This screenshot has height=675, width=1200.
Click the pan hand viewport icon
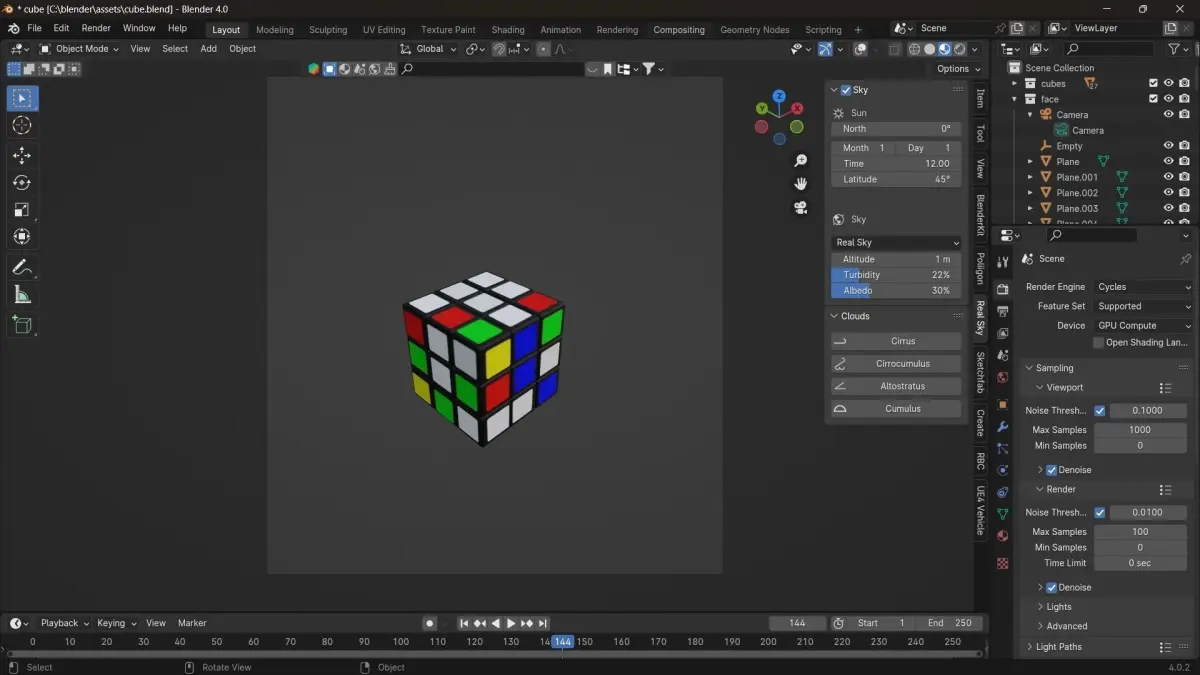click(x=800, y=184)
